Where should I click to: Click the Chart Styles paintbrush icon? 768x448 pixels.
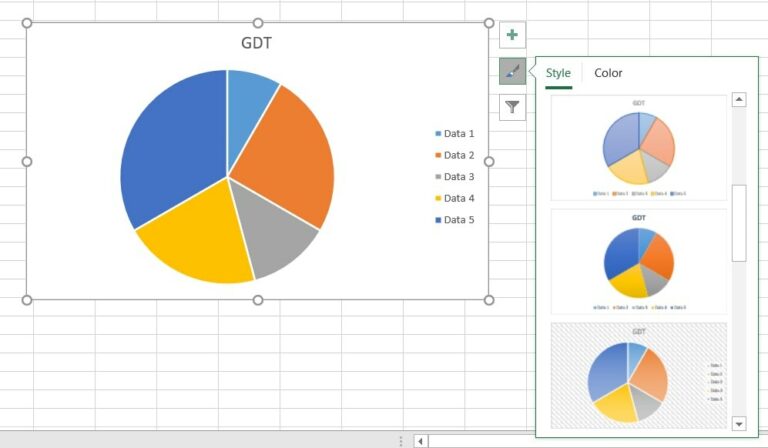pyautogui.click(x=512, y=71)
